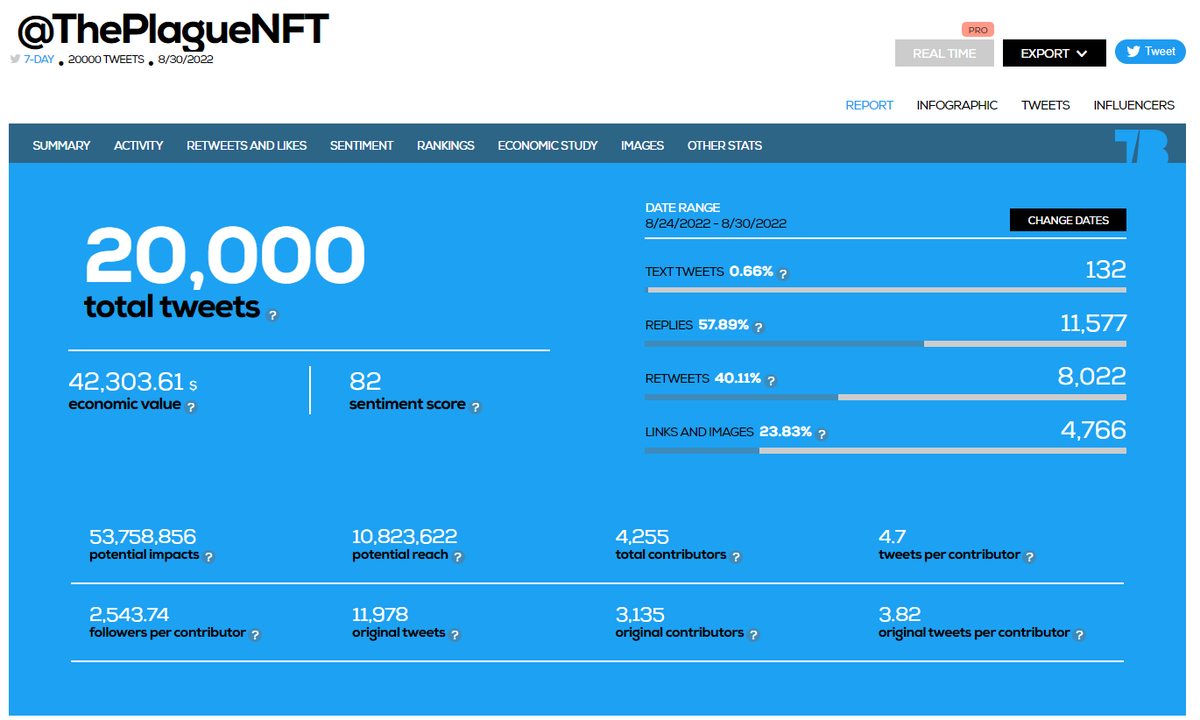The width and height of the screenshot is (1200, 720).
Task: Click the 11,978 original tweets value
Action: (x=380, y=615)
